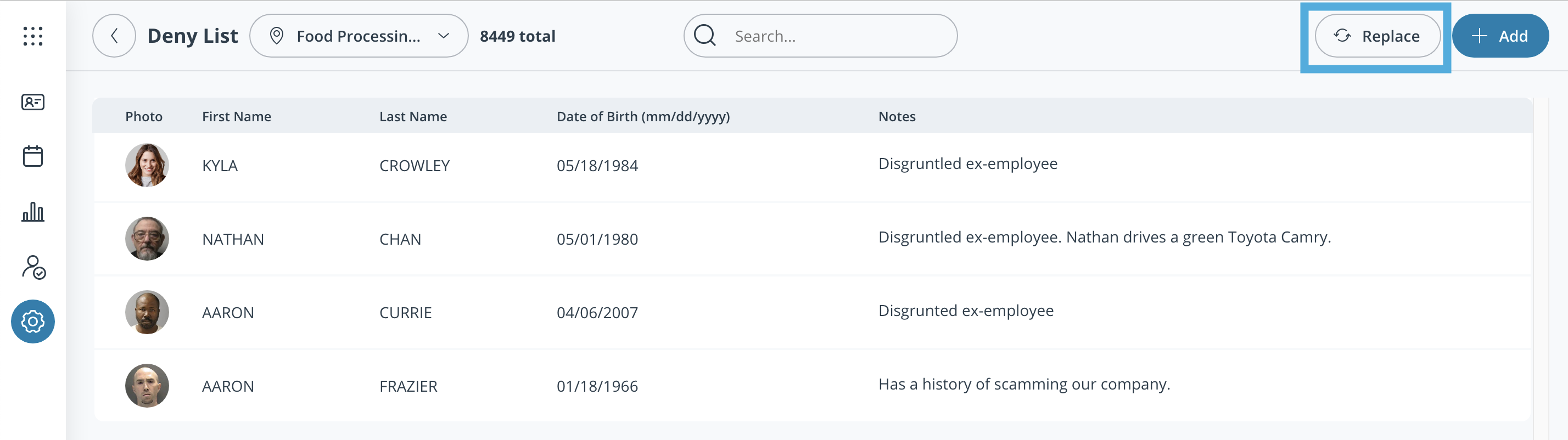1568x440 pixels.
Task: Select the Nathan Chan row notes text
Action: 1104,238
